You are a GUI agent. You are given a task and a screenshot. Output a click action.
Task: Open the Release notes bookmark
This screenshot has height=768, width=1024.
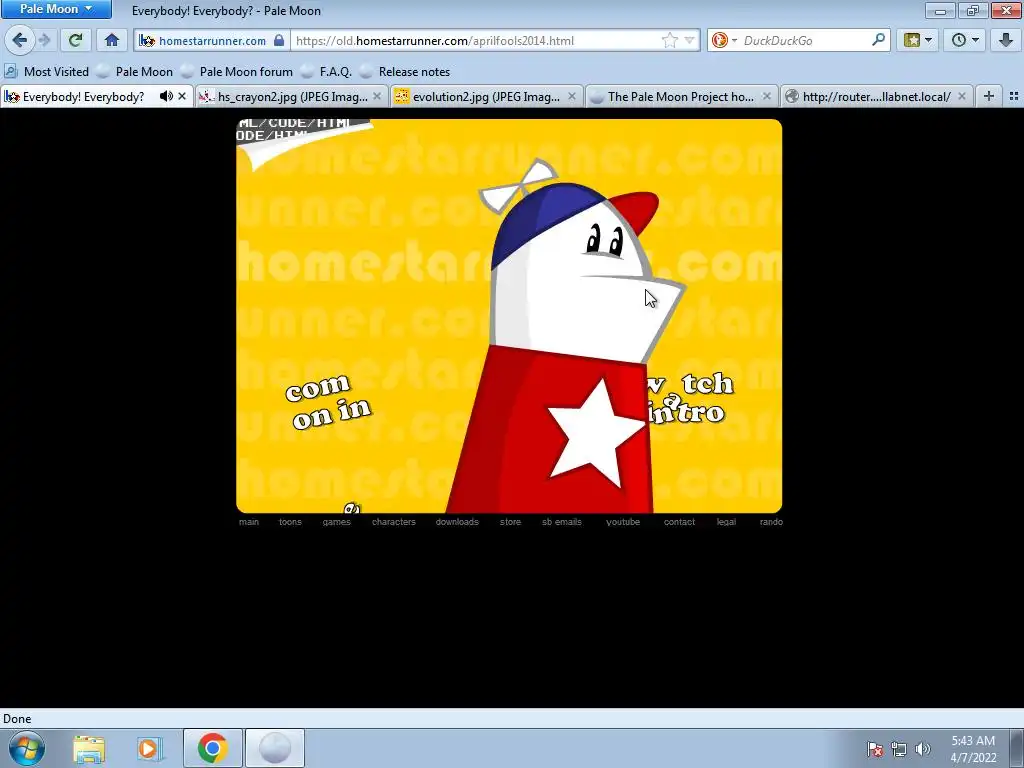click(405, 72)
